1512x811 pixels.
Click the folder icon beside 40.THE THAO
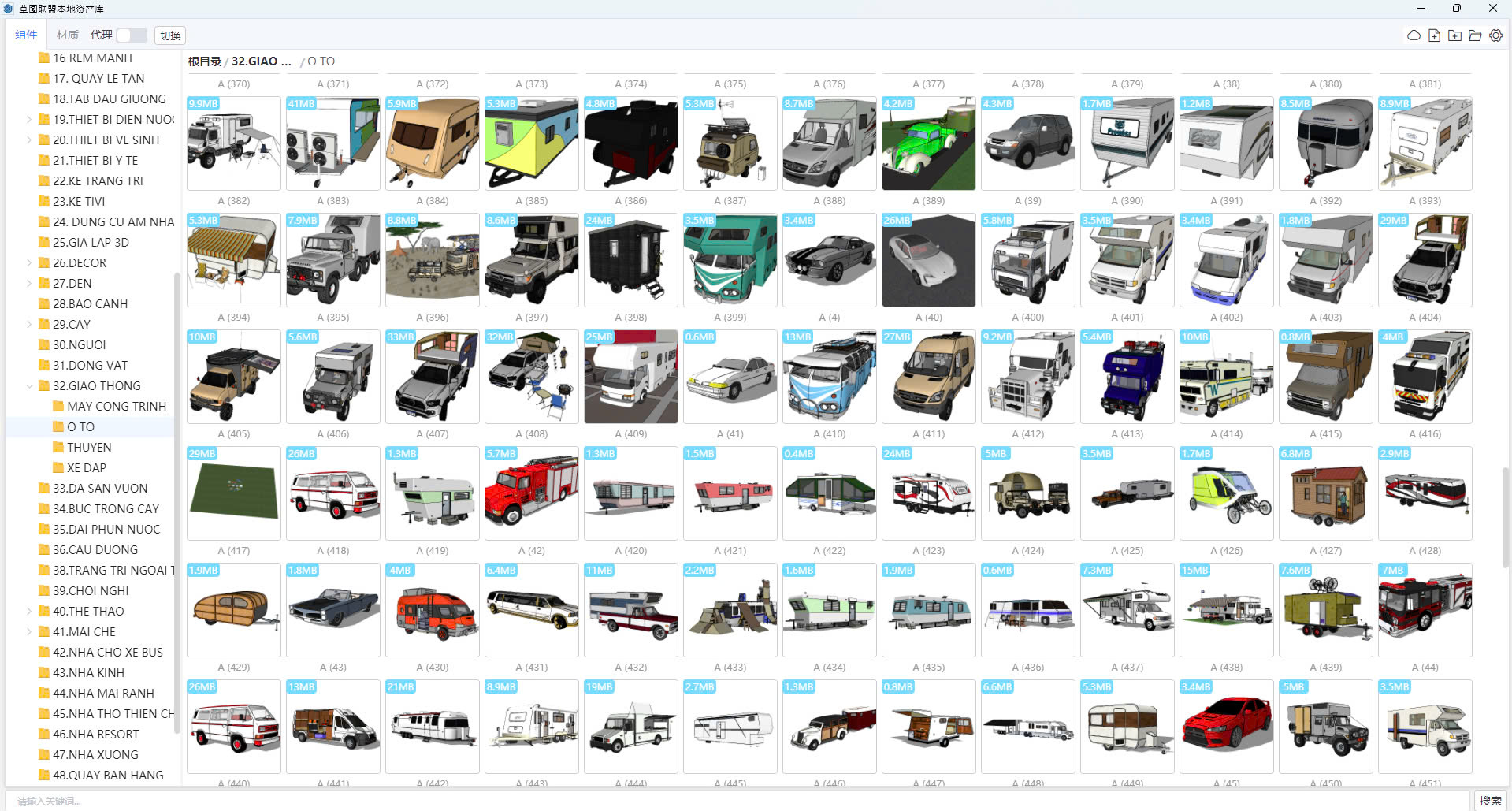pos(44,612)
